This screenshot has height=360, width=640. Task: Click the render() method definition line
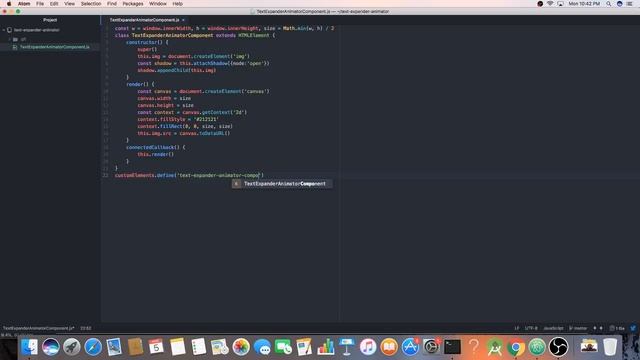point(140,84)
